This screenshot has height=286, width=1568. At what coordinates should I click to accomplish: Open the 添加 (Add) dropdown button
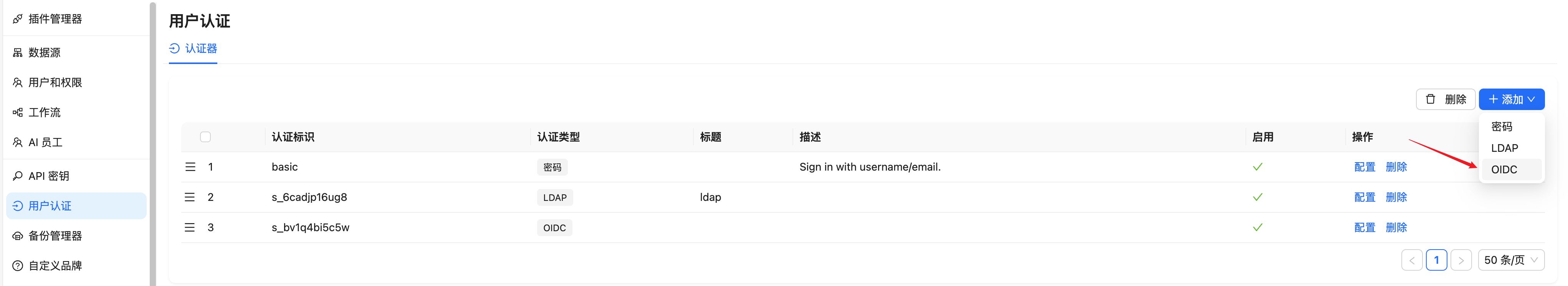tap(1511, 99)
